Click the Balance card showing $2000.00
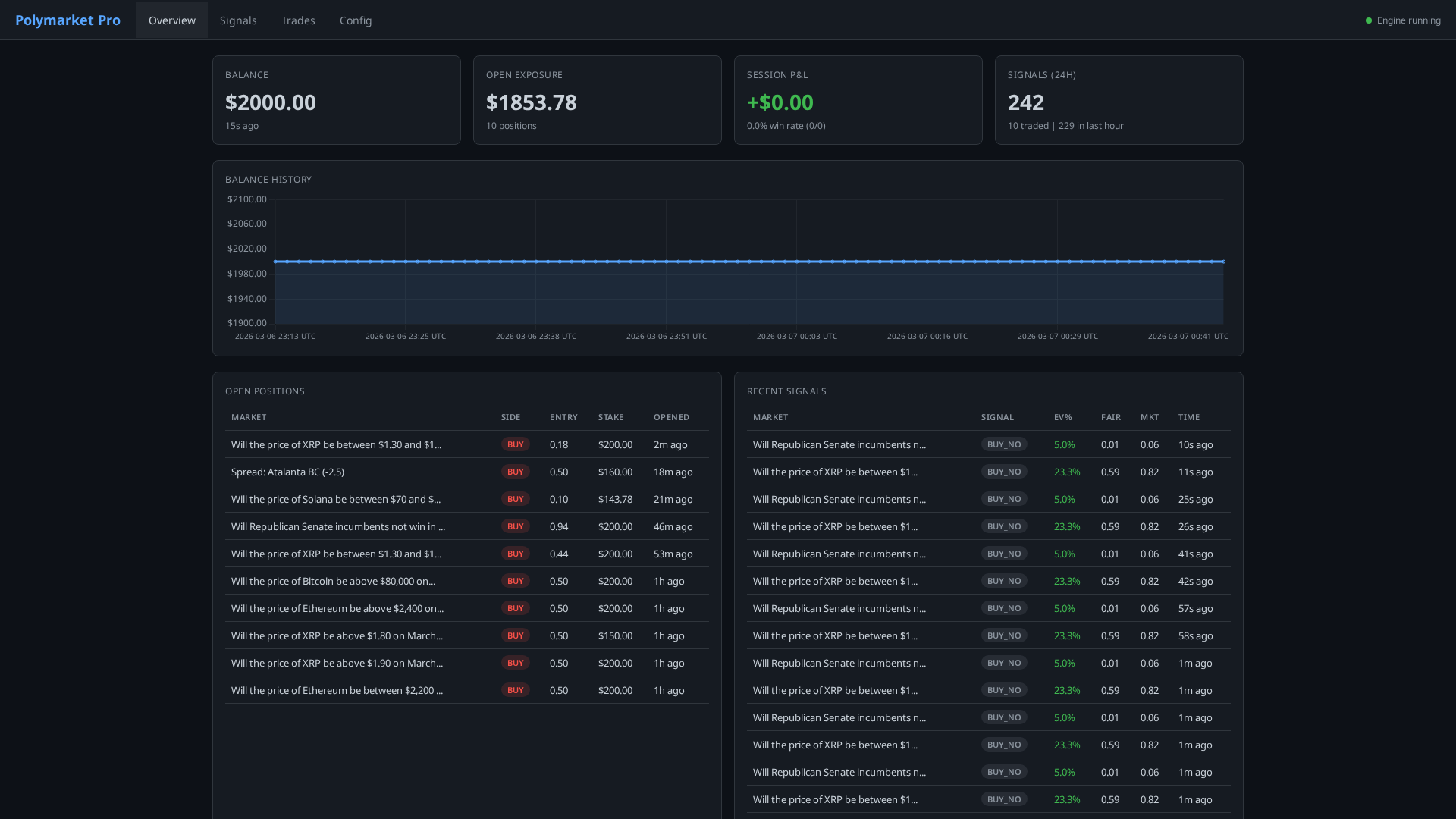This screenshot has height=819, width=1456. click(336, 99)
